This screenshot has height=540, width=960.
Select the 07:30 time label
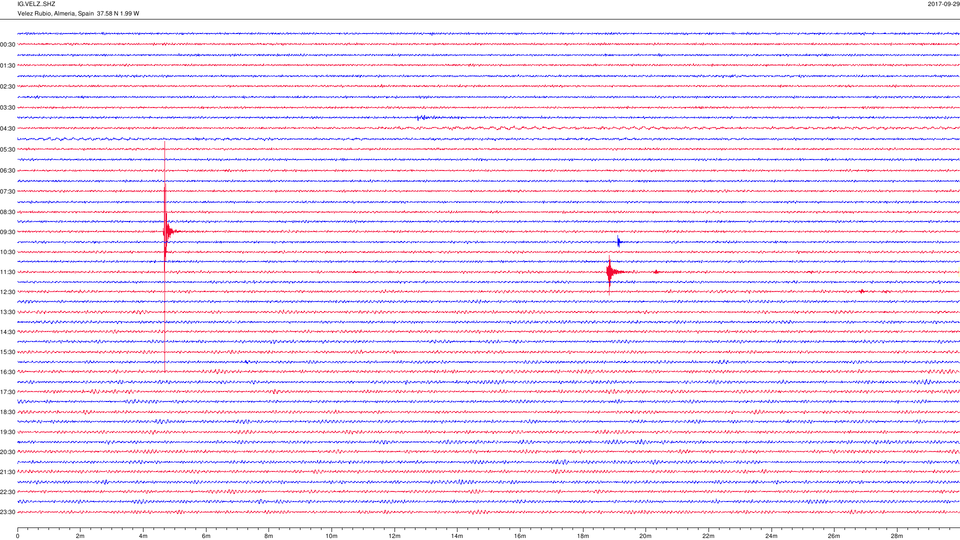coord(8,192)
